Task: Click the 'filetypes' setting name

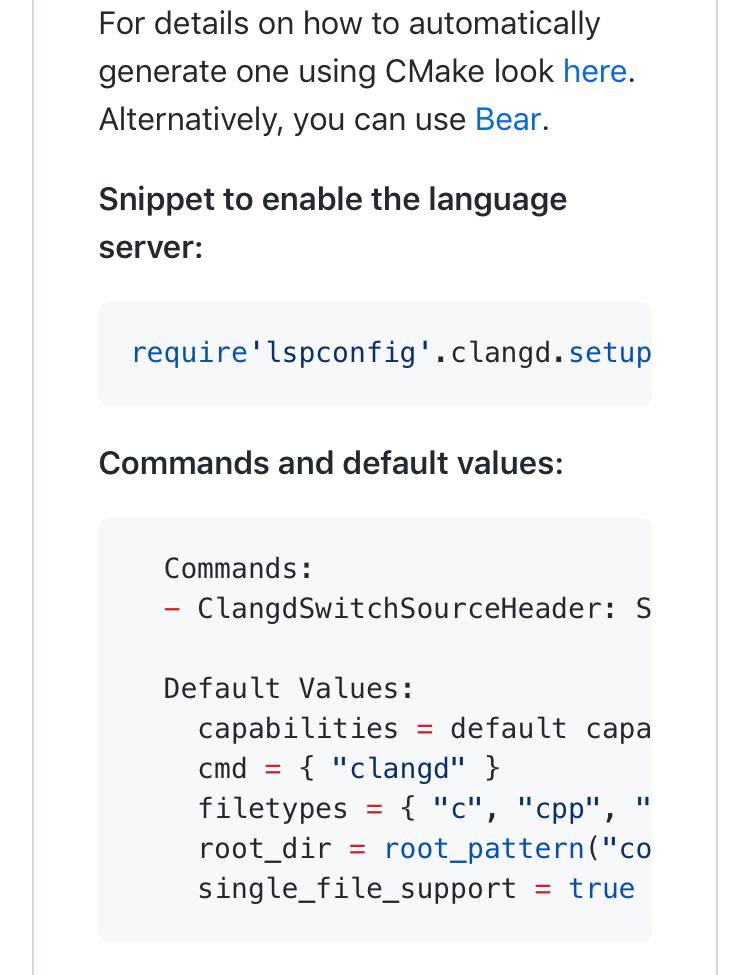Action: [x=272, y=809]
